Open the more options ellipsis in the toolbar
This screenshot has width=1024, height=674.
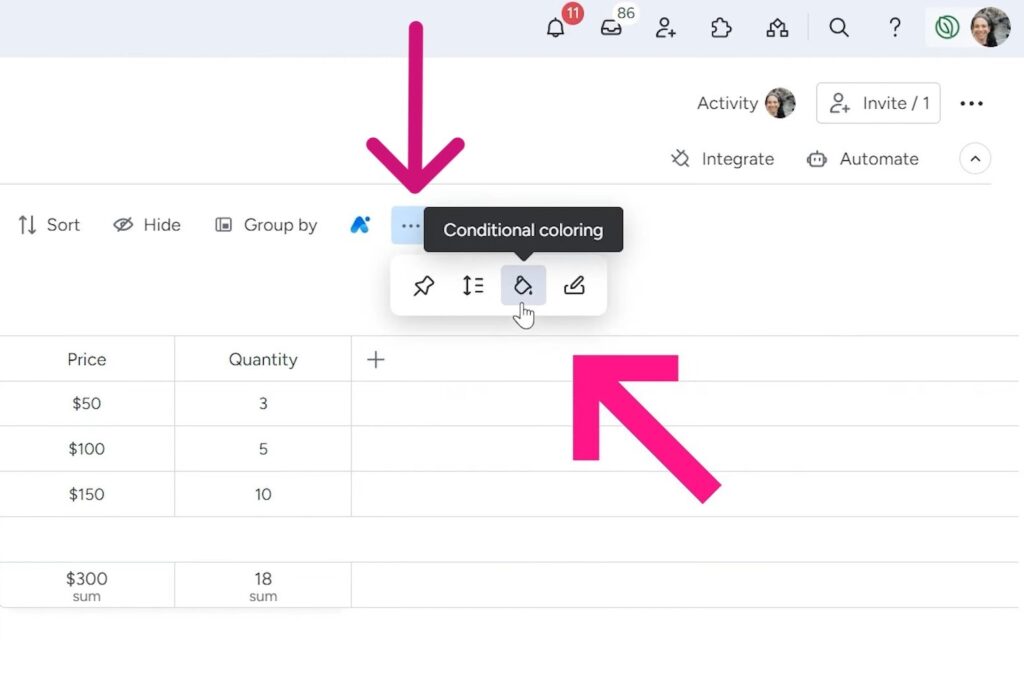408,225
